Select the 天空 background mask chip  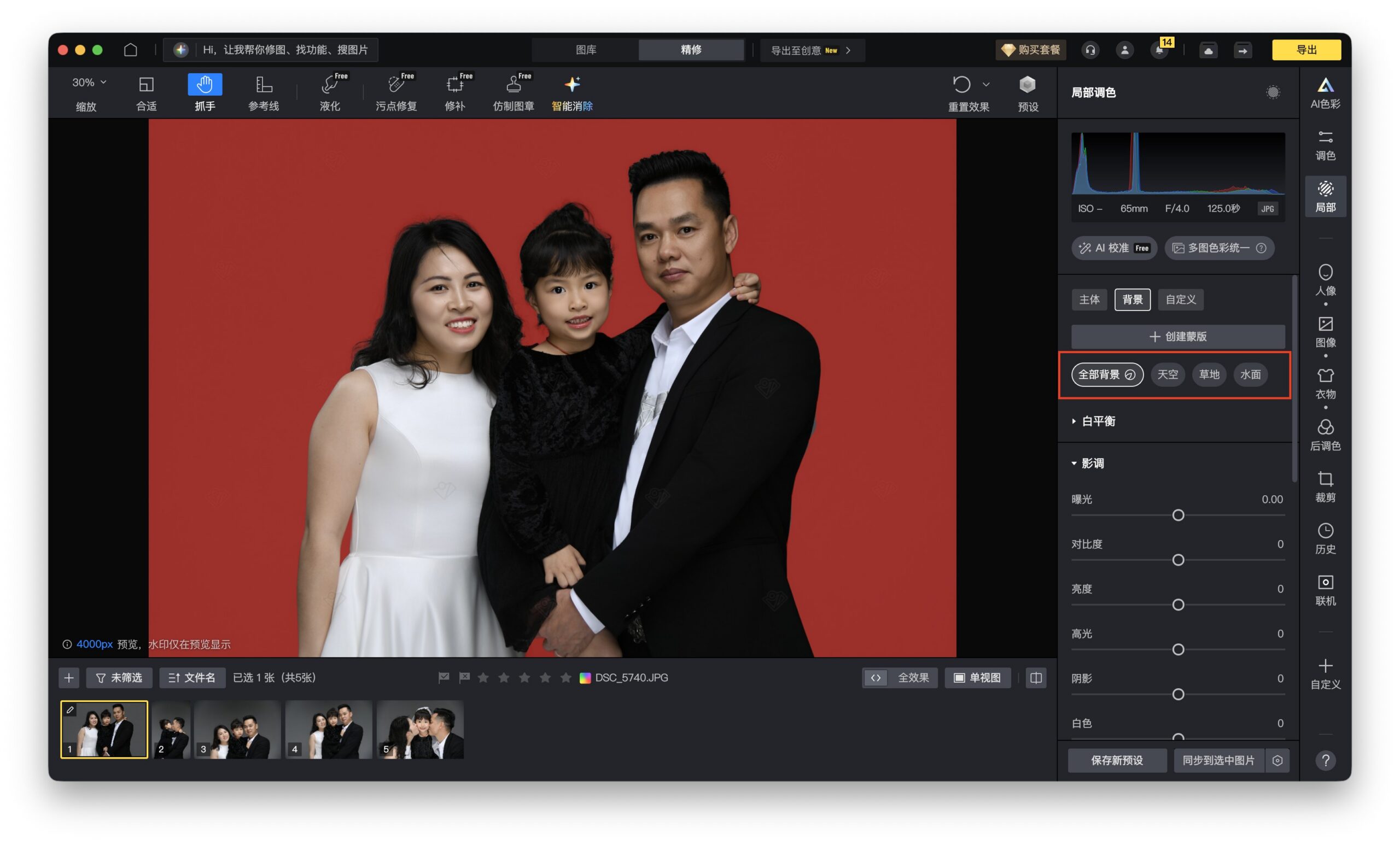click(1168, 374)
